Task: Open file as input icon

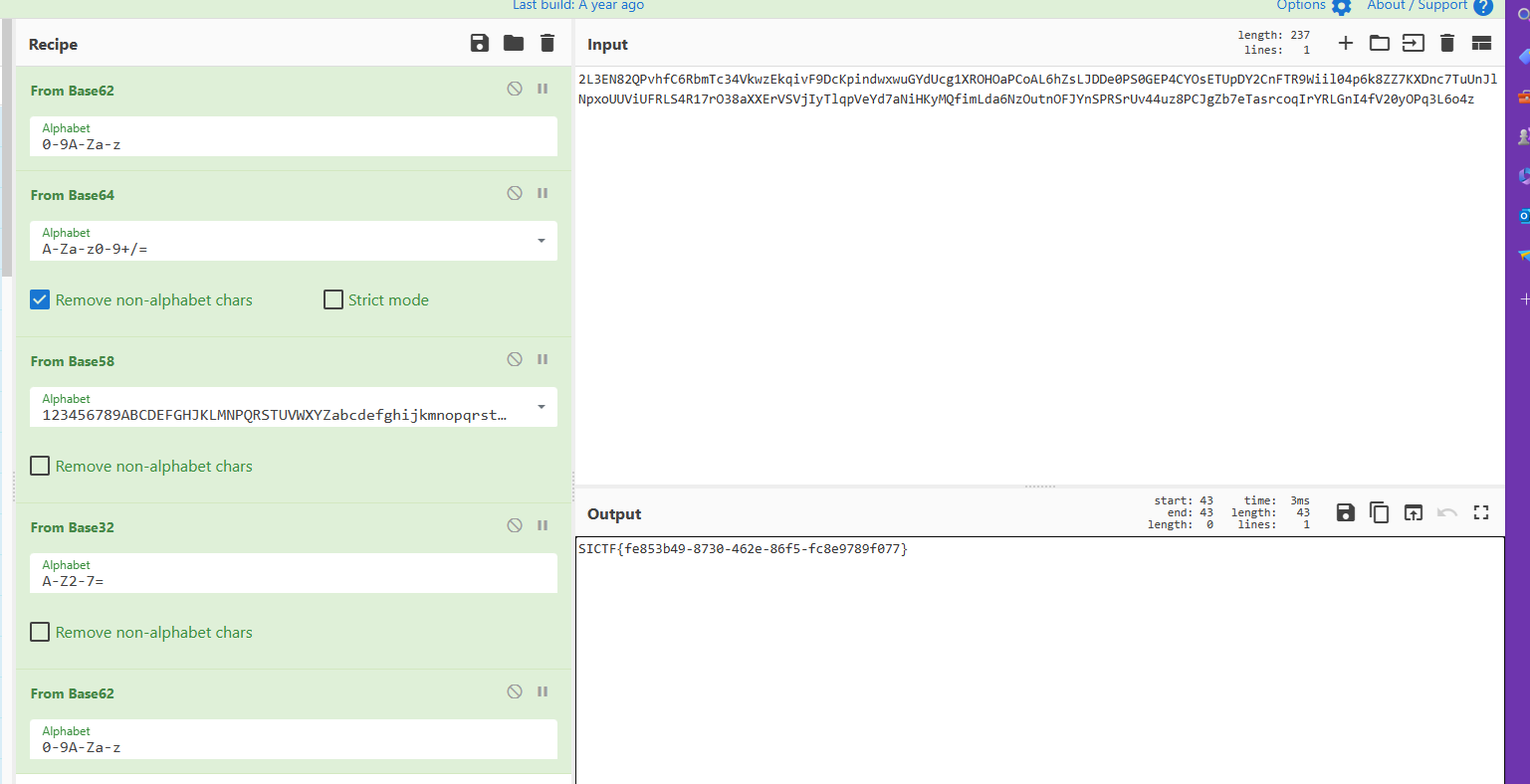Action: coord(1380,43)
